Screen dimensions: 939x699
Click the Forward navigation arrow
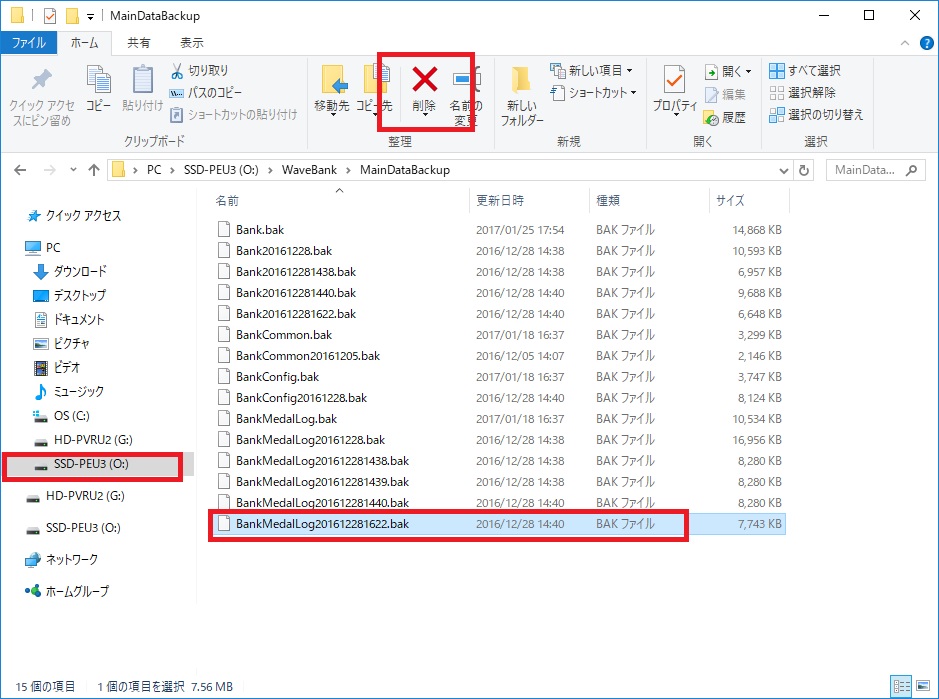[50, 170]
